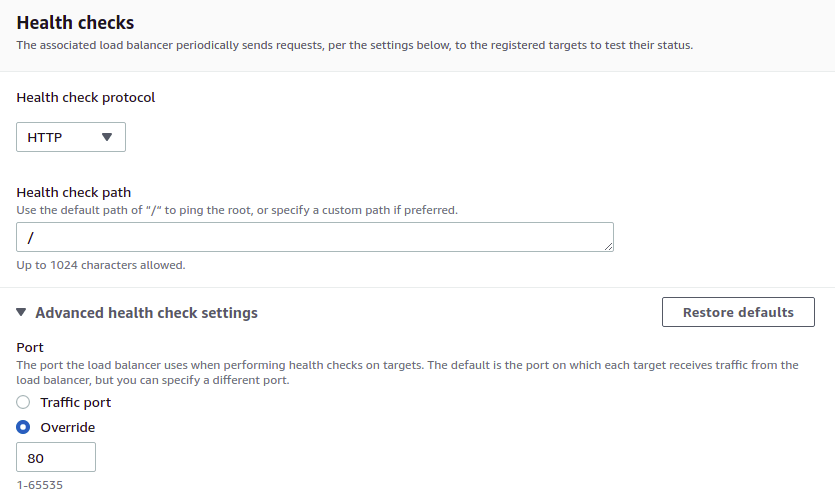Click the Health check protocol label
Screen dimensions: 835x498
click(x=86, y=97)
